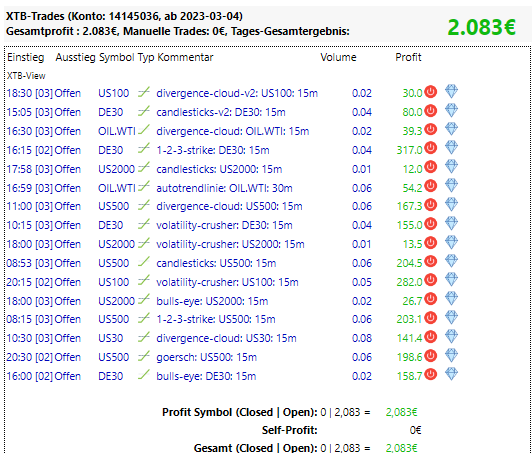532x453 pixels.
Task: Click diamond icon for volatility-crusher US2000 trade
Action: 451,243
